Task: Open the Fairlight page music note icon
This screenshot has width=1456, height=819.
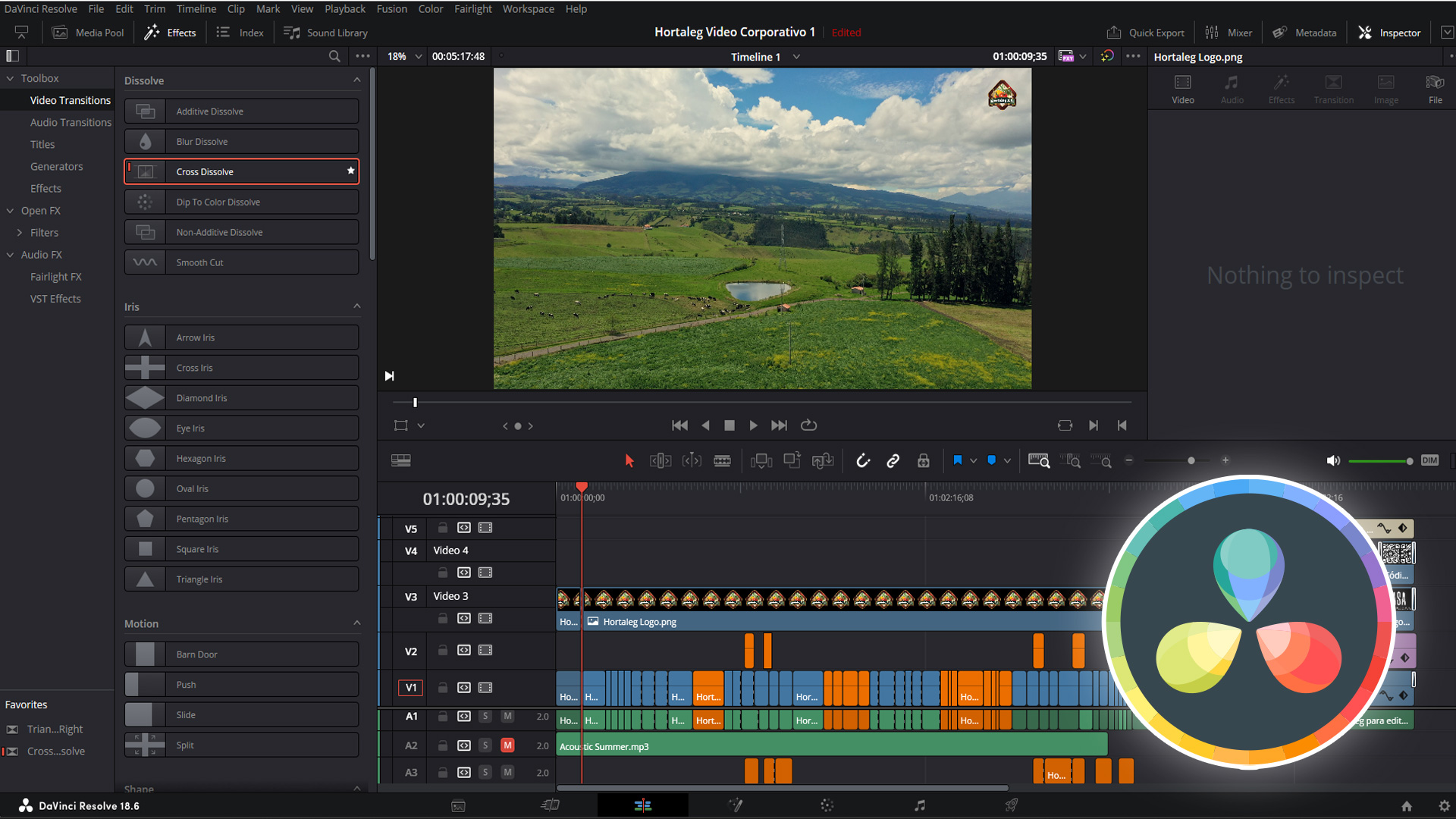Action: pyautogui.click(x=919, y=805)
